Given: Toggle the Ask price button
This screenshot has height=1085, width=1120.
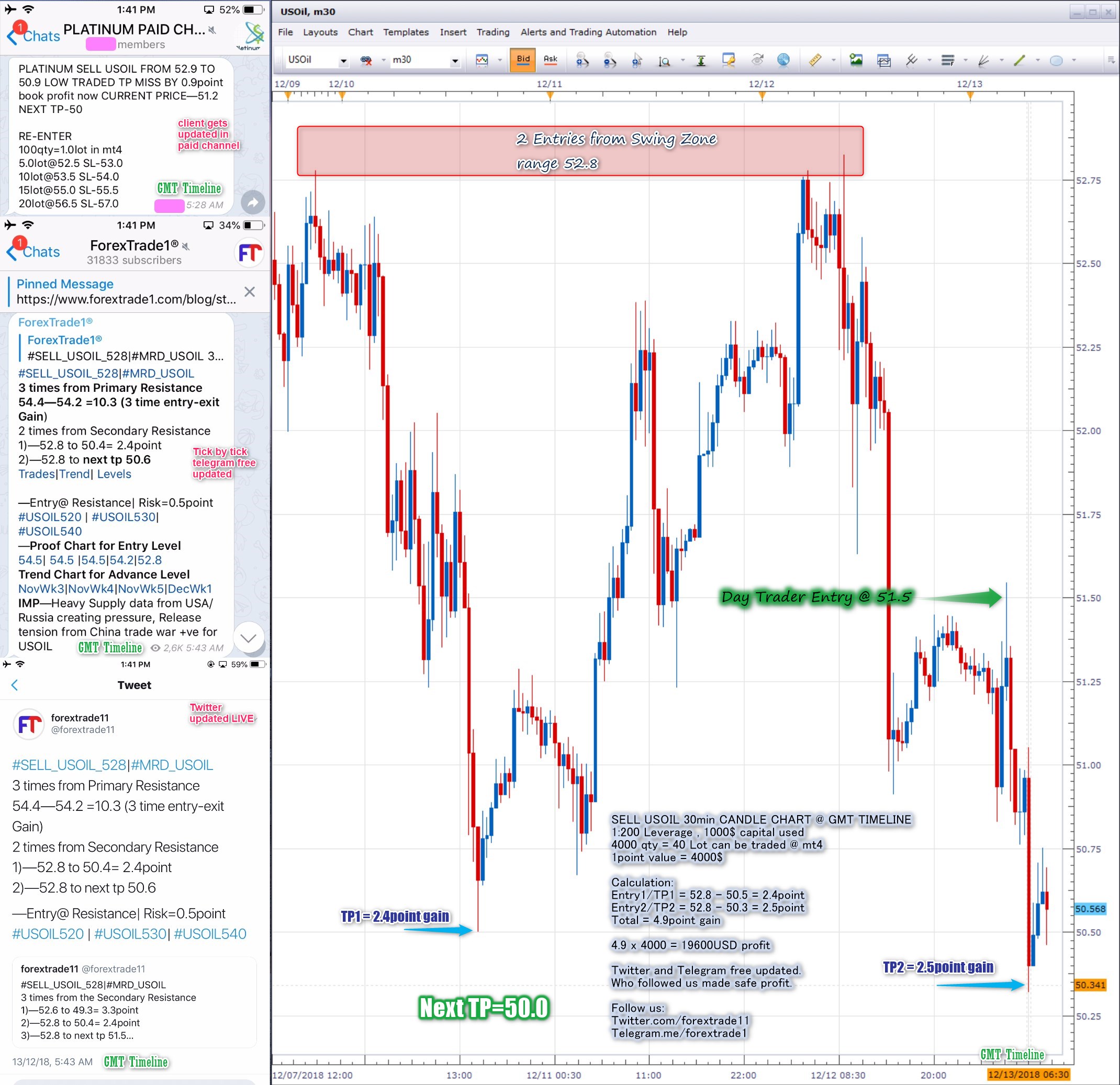Looking at the screenshot, I should coord(550,60).
